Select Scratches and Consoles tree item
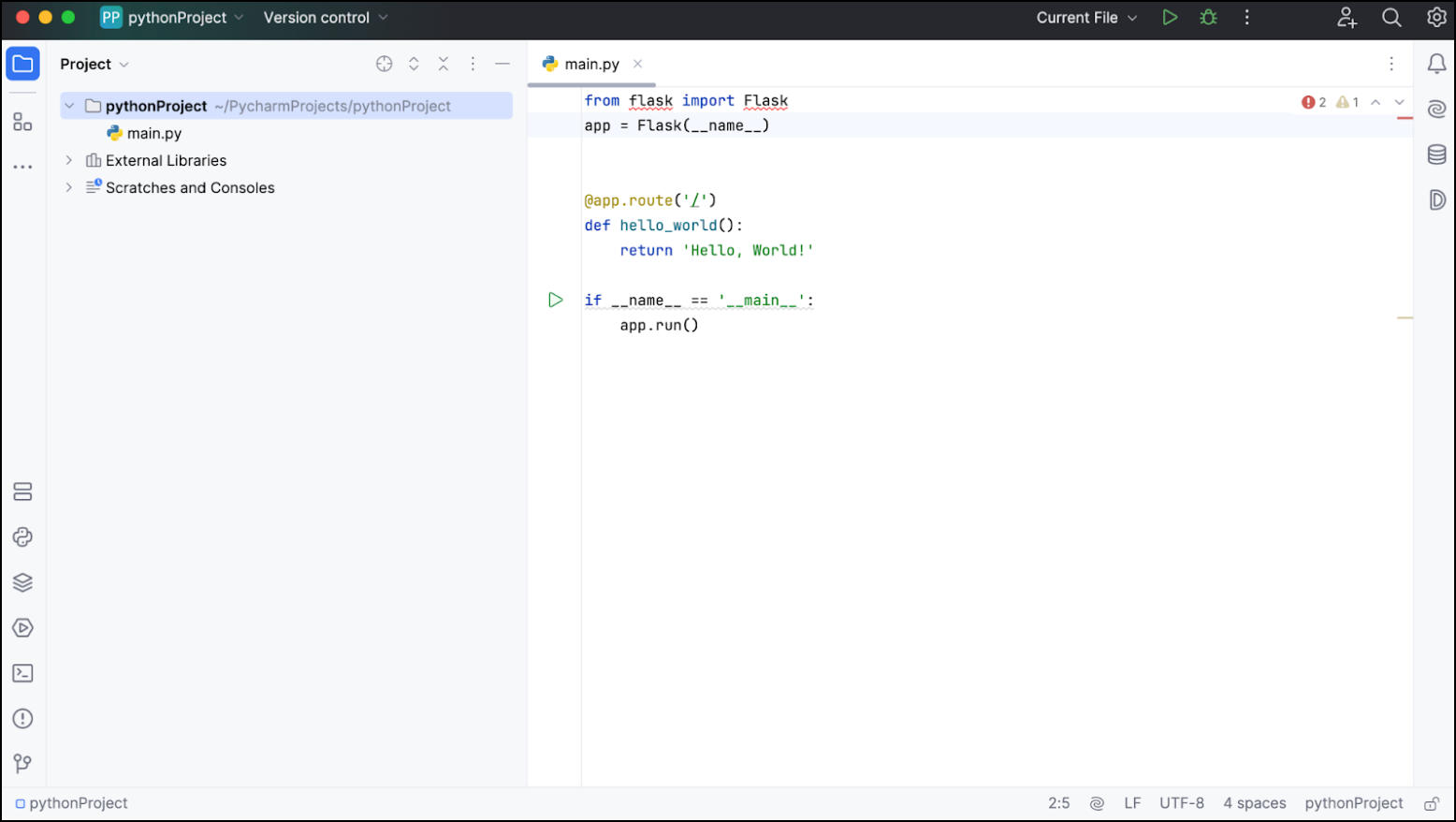This screenshot has height=822, width=1456. (190, 187)
